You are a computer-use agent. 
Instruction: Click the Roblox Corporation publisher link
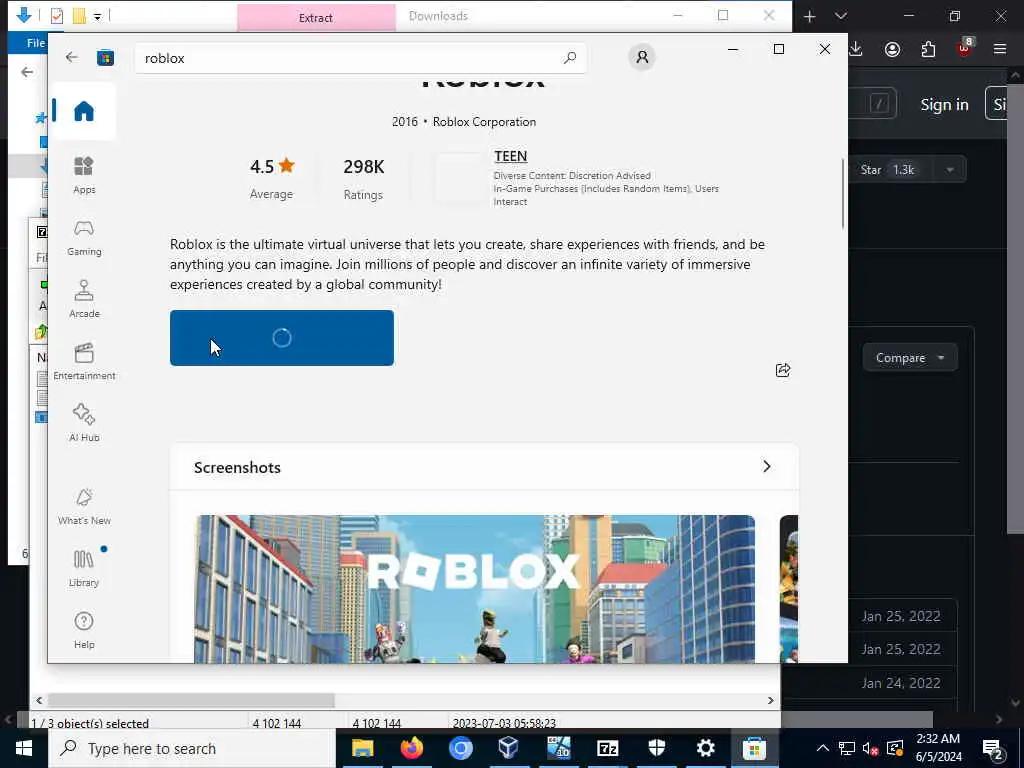(x=484, y=121)
